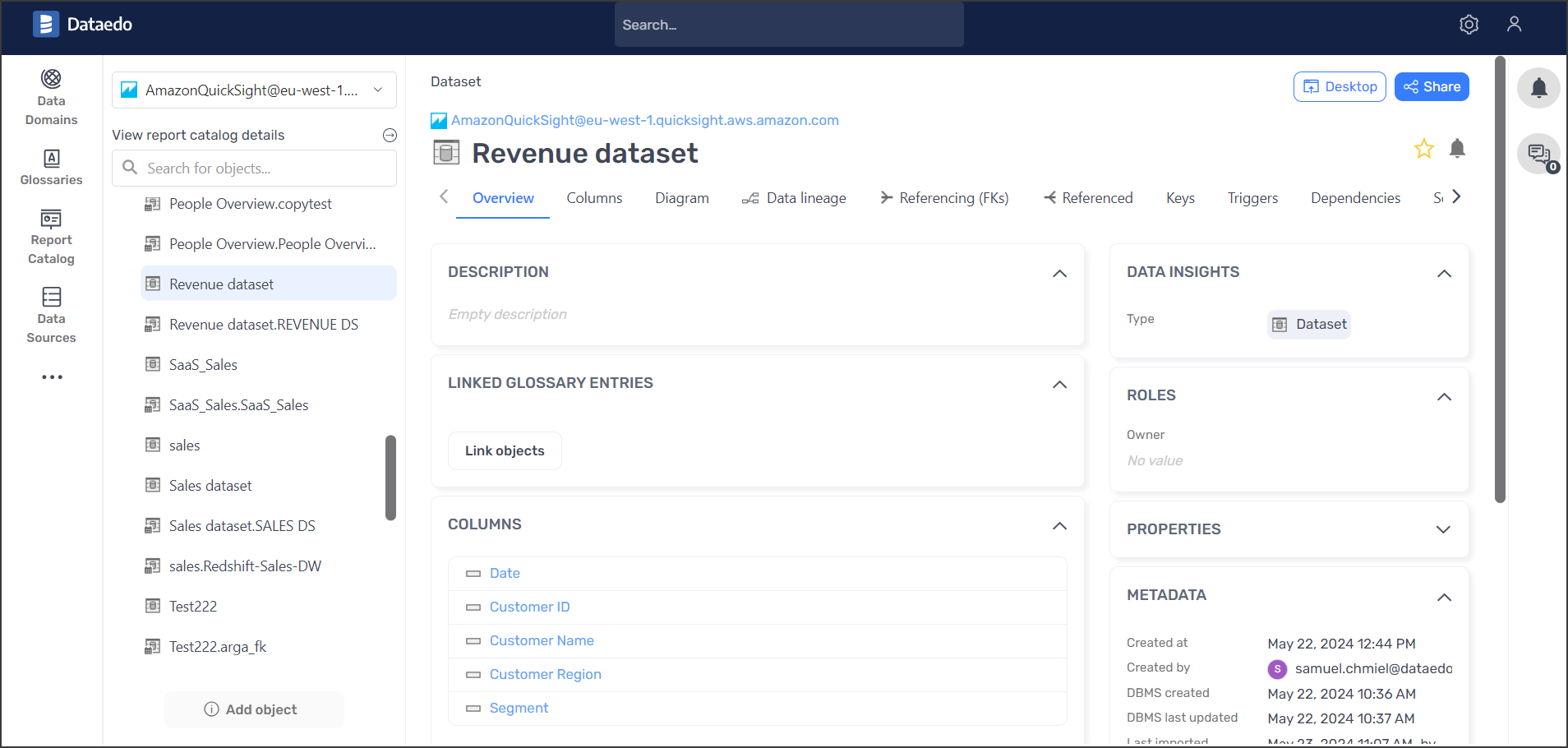Toggle follow bell next to Revenue dataset title
The width and height of the screenshot is (1568, 748).
(1457, 148)
